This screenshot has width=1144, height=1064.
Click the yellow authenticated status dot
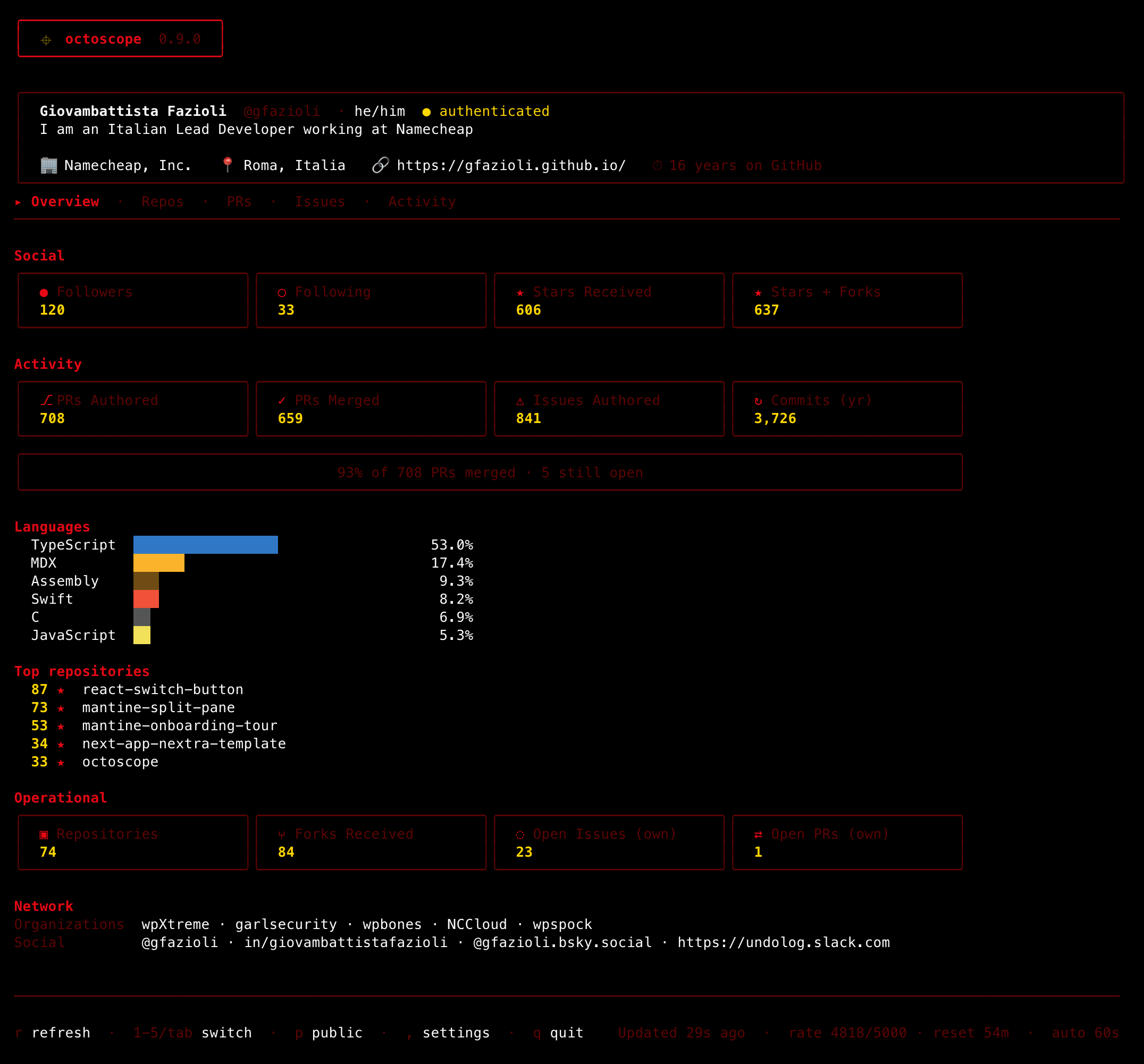(x=426, y=112)
